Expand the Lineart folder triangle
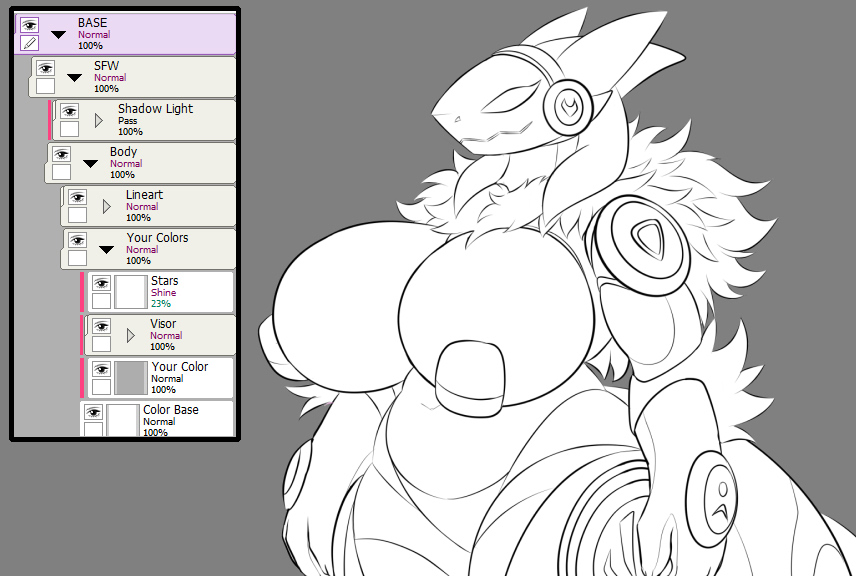The width and height of the screenshot is (856, 576). tap(107, 206)
